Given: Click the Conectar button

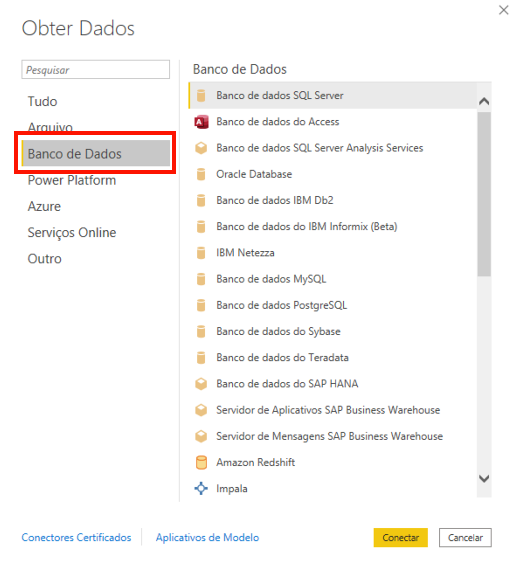Looking at the screenshot, I should tap(401, 538).
